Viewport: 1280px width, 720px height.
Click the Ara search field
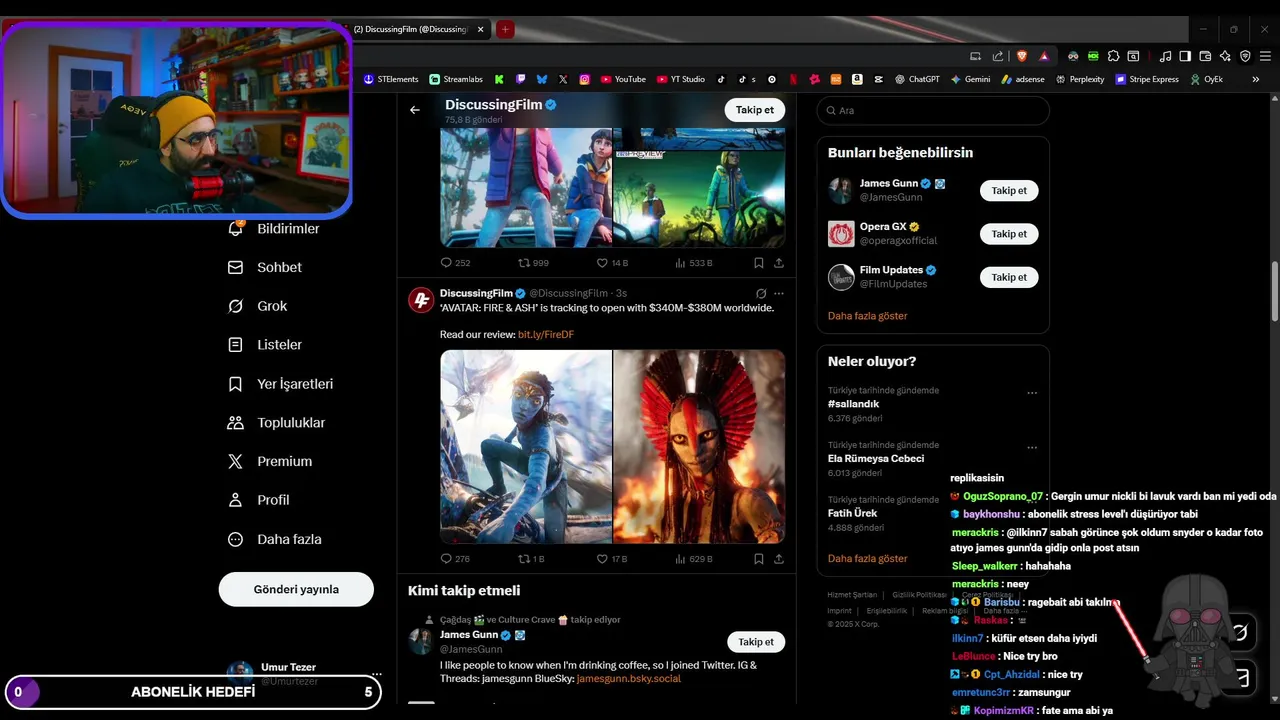pyautogui.click(x=933, y=110)
